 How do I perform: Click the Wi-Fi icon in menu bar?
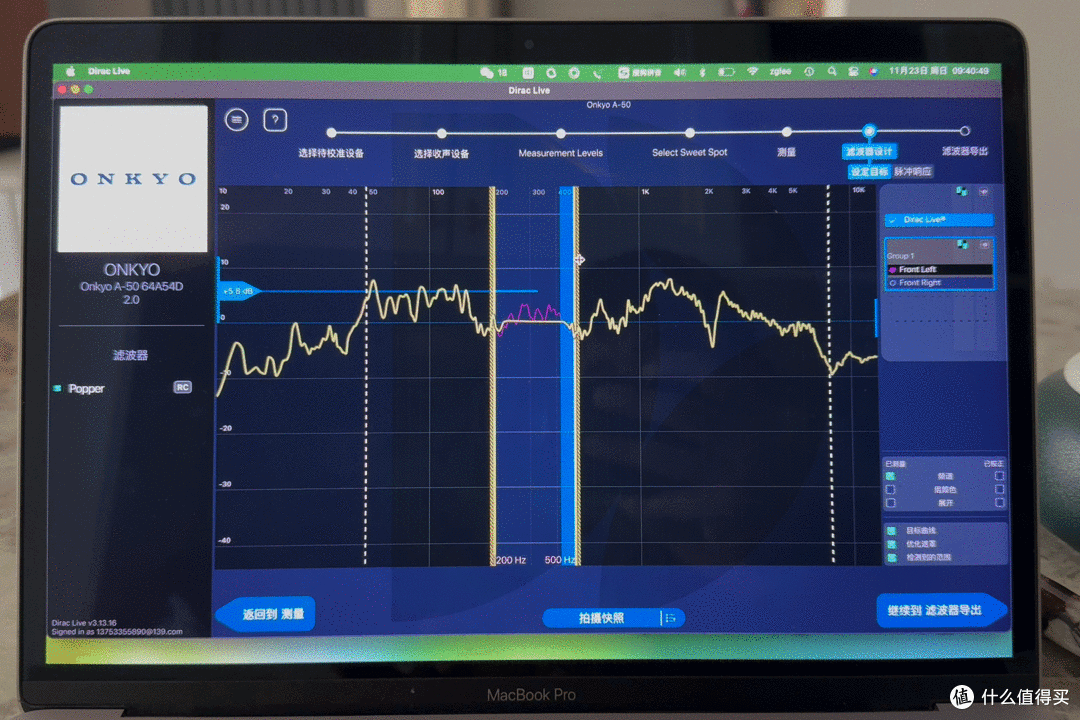[753, 71]
